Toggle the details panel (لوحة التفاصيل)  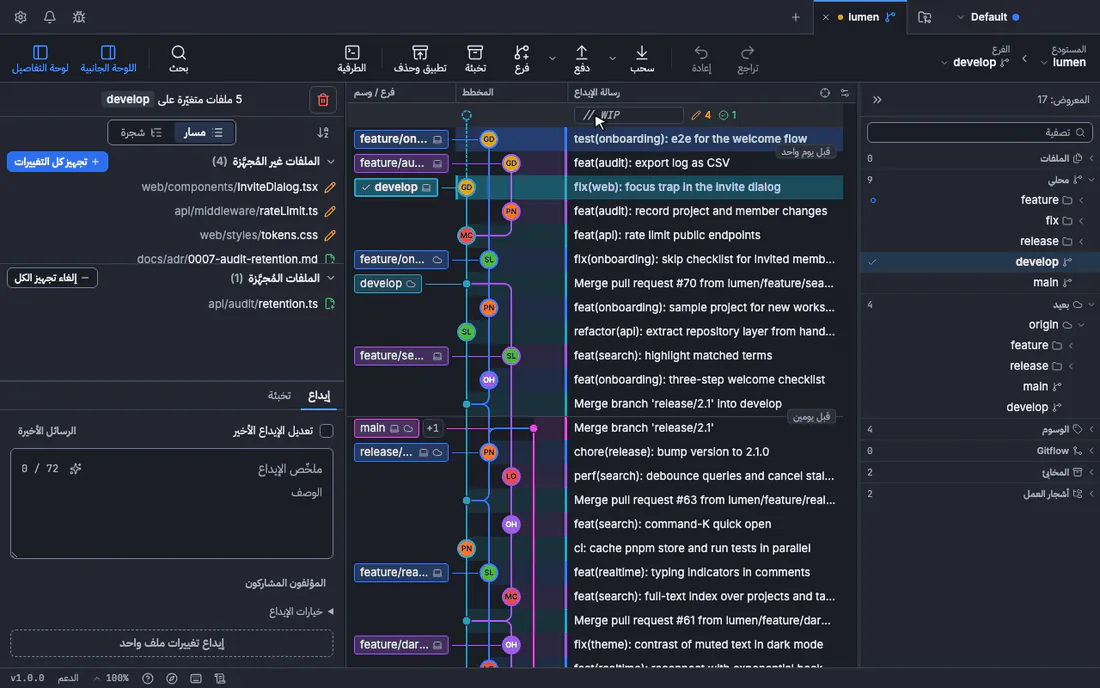[40, 59]
